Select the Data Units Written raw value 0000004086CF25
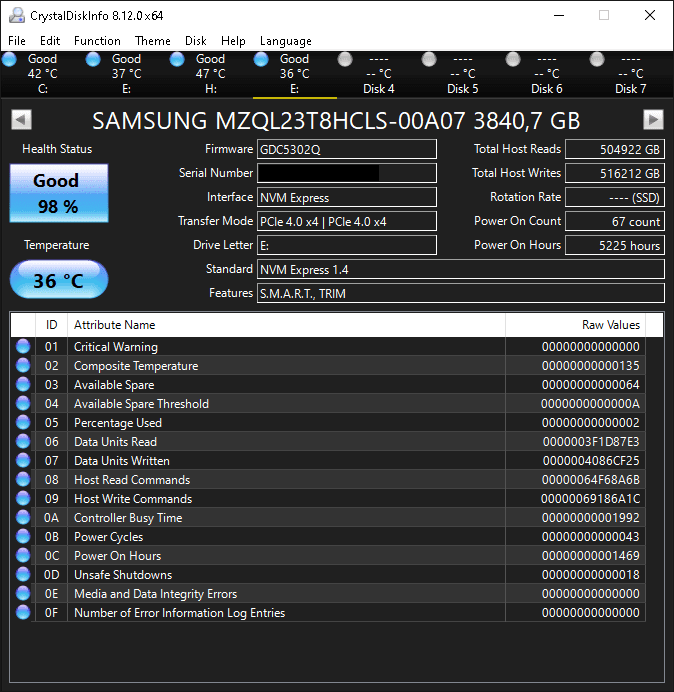Image resolution: width=674 pixels, height=692 pixels. (591, 461)
